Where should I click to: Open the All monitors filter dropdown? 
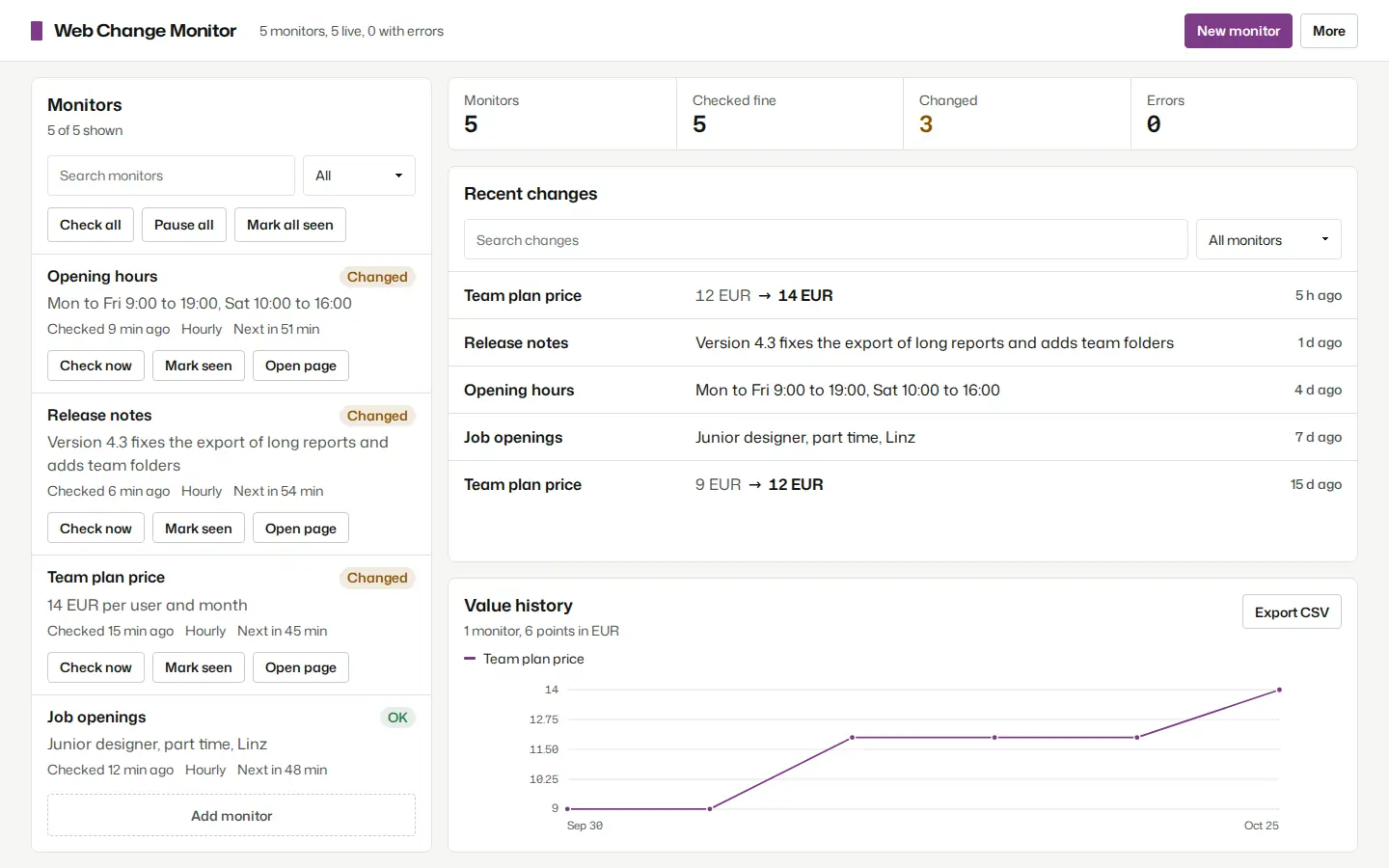[x=1268, y=240]
